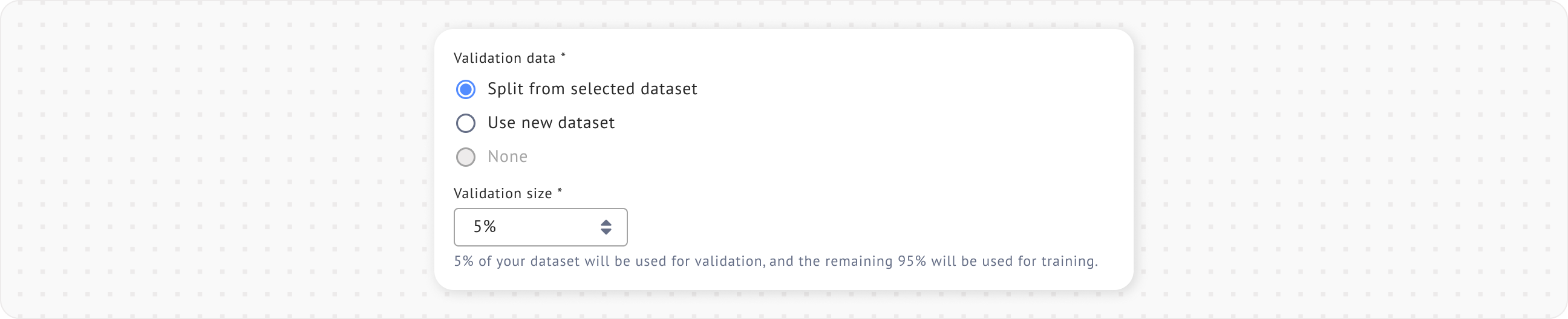The height and width of the screenshot is (319, 1568).
Task: Click the helper text below the size dropdown
Action: 776,262
